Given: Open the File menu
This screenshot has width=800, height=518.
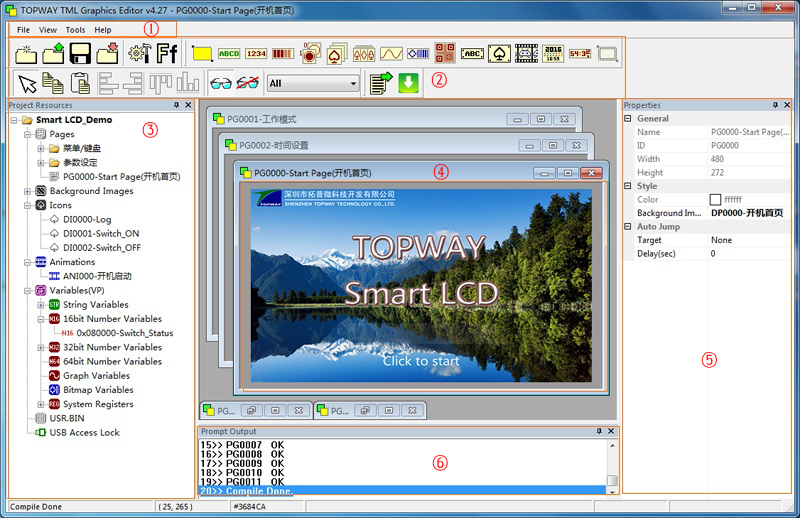Looking at the screenshot, I should tap(23, 30).
